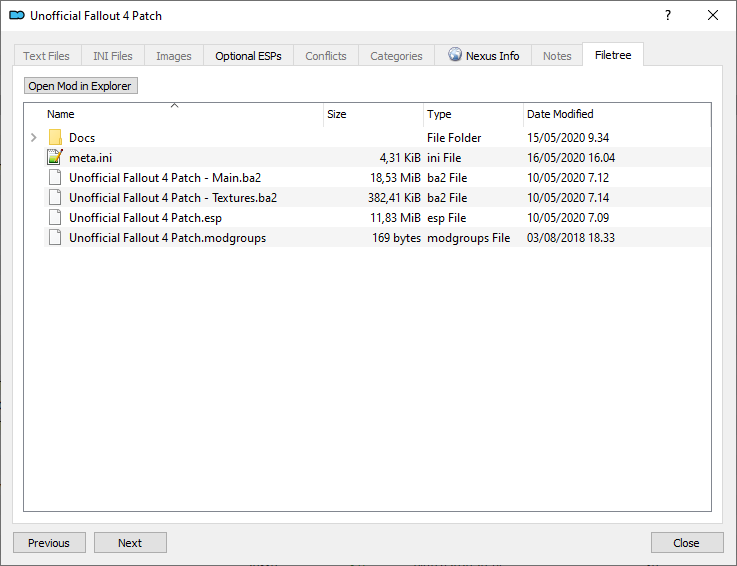Select Unofficial Fallout 4 Patch.esp file

coord(145,218)
